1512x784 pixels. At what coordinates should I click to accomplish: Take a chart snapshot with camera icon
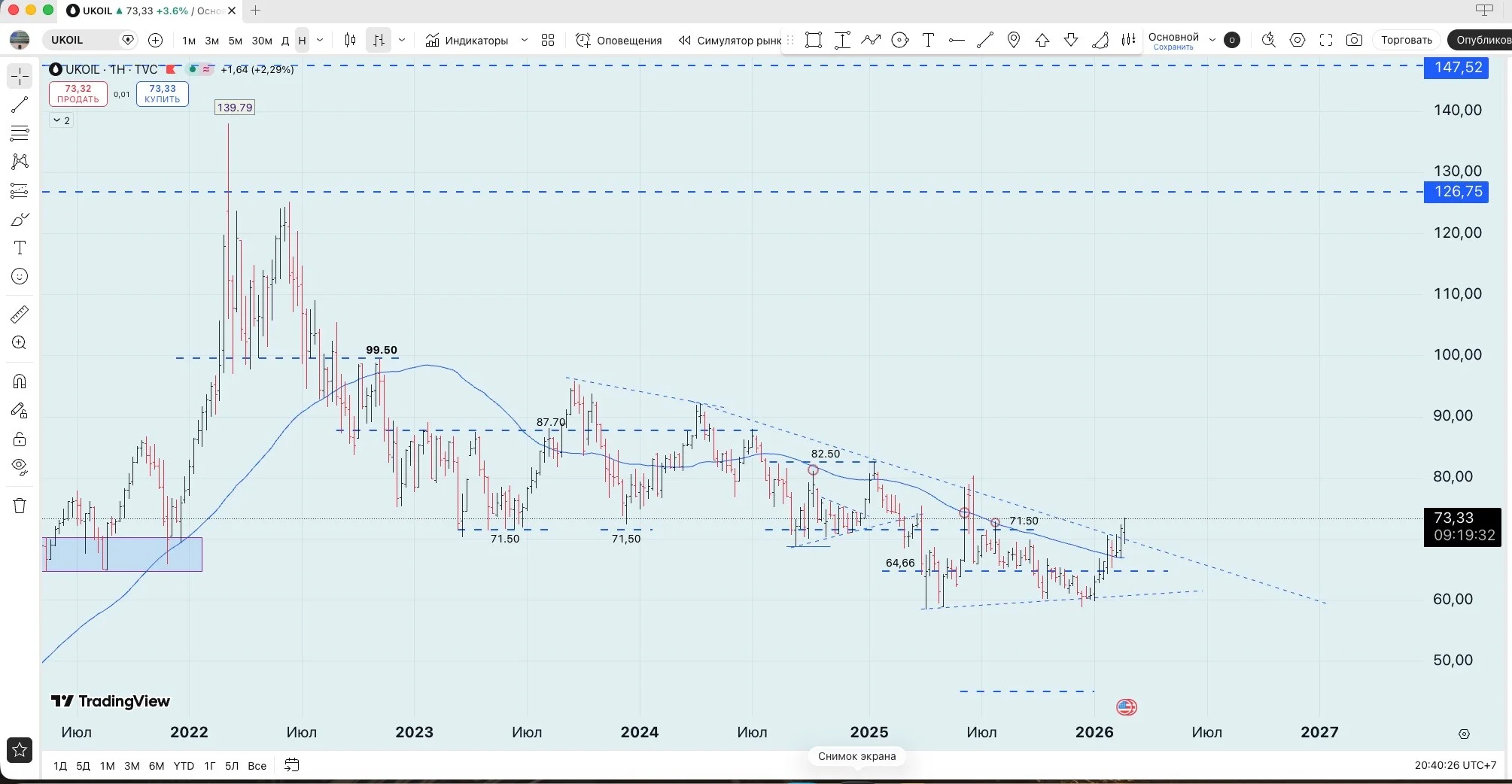pos(1354,40)
